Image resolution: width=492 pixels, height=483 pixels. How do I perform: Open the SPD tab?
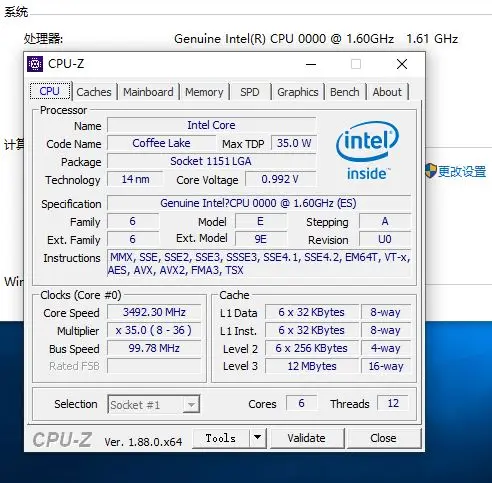point(250,92)
